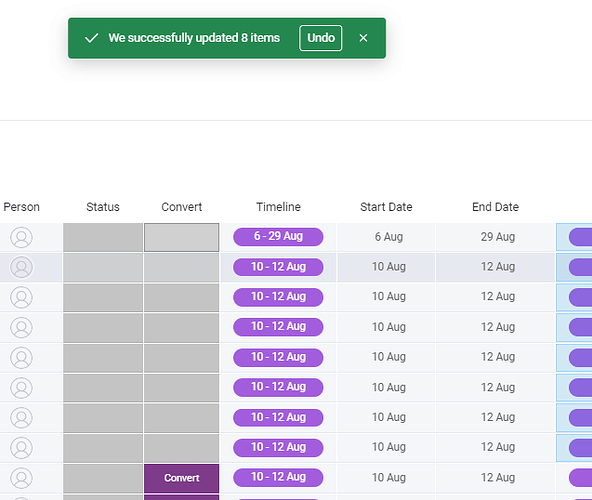Click the Person column header
The width and height of the screenshot is (592, 500).
pyautogui.click(x=22, y=207)
